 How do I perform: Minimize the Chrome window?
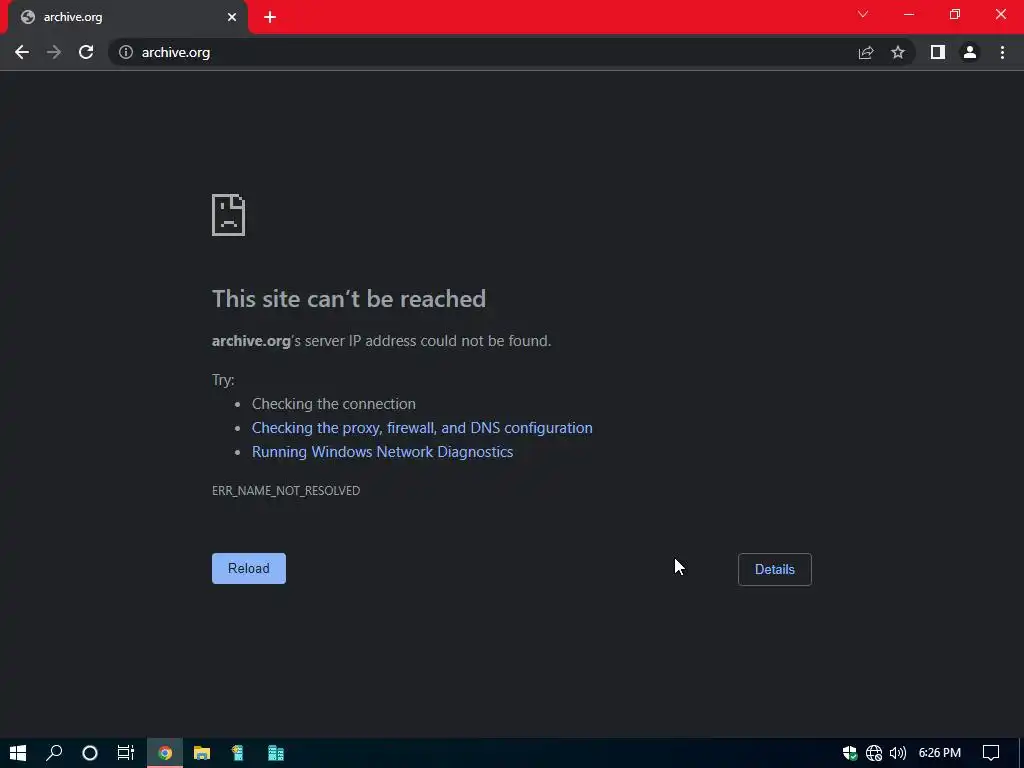click(909, 14)
